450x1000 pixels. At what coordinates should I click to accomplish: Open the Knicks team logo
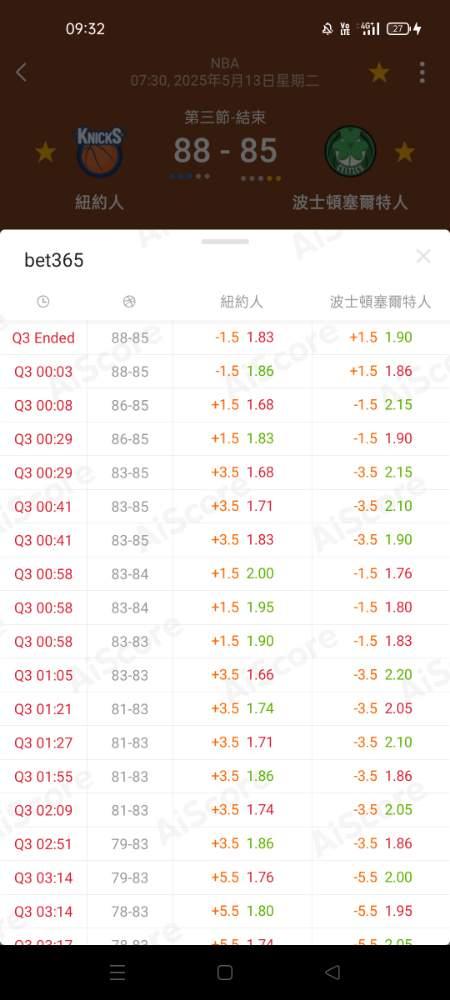tap(100, 152)
